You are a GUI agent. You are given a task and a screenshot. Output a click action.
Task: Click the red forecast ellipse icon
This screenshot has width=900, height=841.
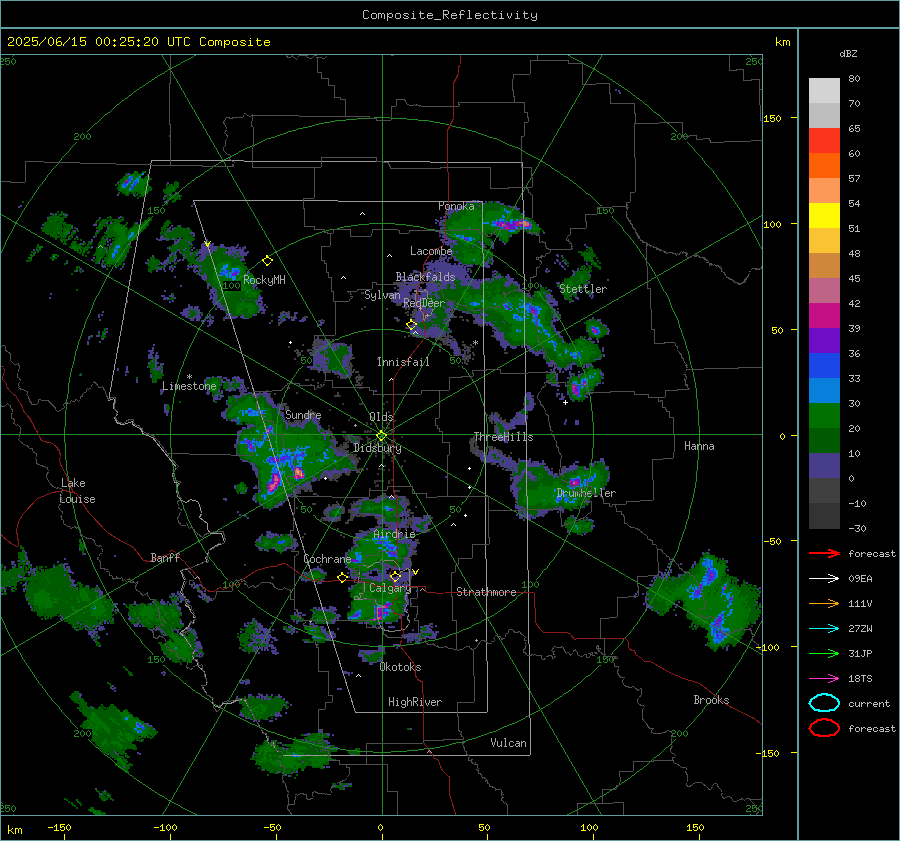click(x=824, y=728)
